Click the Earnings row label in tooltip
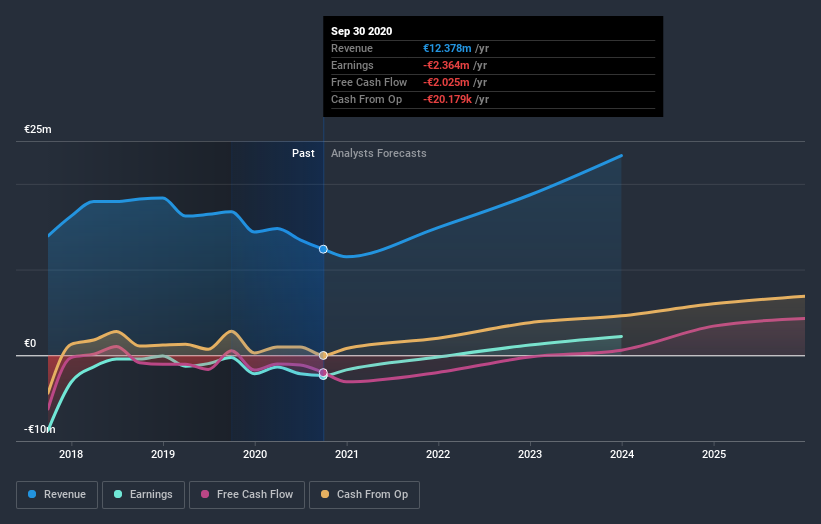Image resolution: width=821 pixels, height=524 pixels. coord(352,65)
